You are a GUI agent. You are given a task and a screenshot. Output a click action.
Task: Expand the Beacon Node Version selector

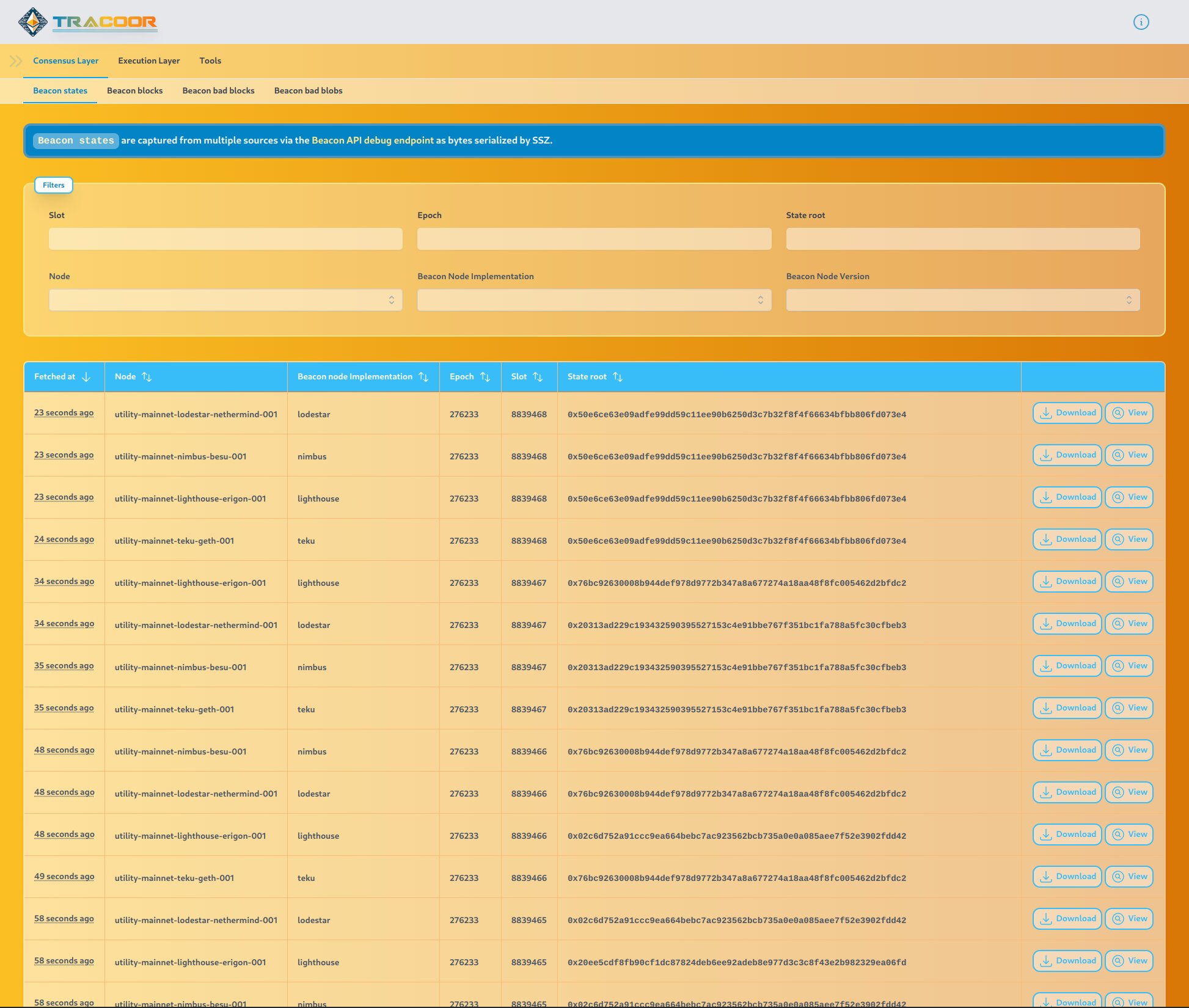point(962,300)
